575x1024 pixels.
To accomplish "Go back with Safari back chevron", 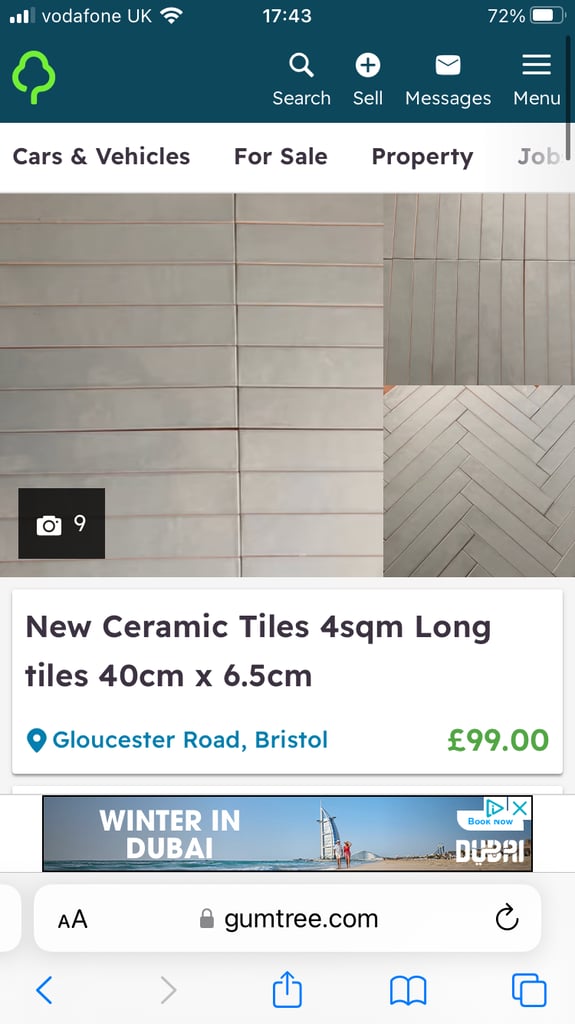I will click(44, 990).
